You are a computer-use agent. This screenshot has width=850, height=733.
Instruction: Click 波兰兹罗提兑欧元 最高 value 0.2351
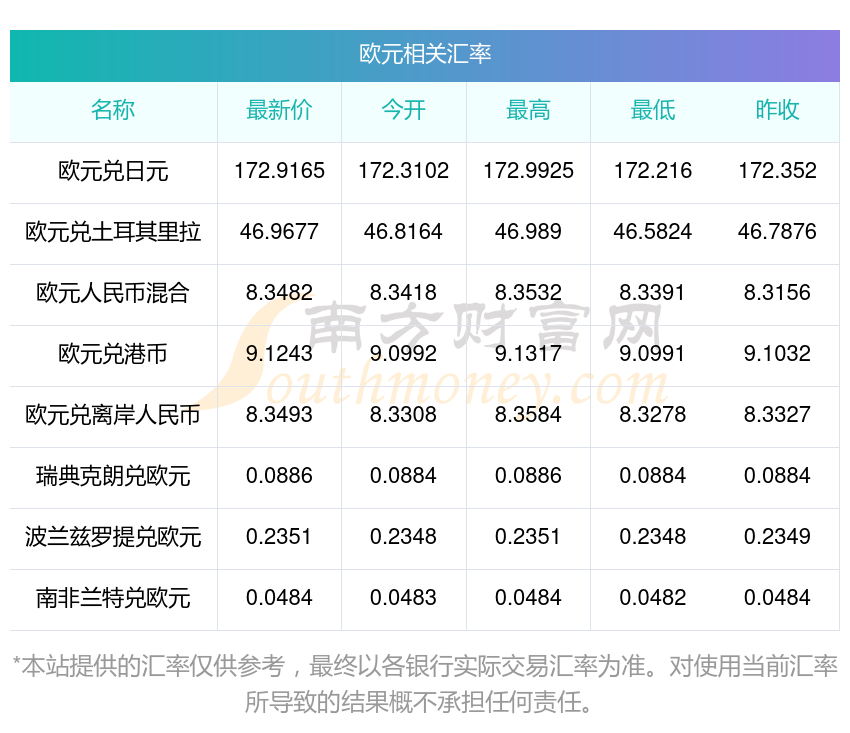[x=528, y=537]
